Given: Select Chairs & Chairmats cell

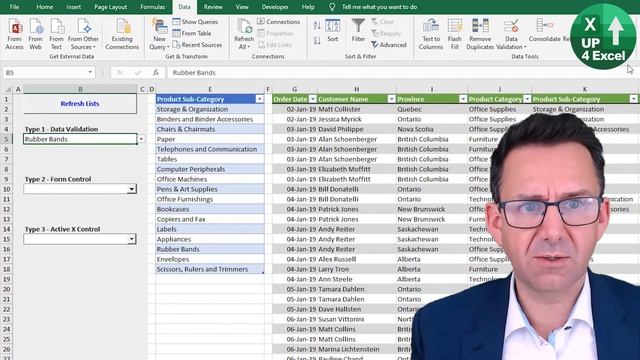Looking at the screenshot, I should [x=210, y=129].
